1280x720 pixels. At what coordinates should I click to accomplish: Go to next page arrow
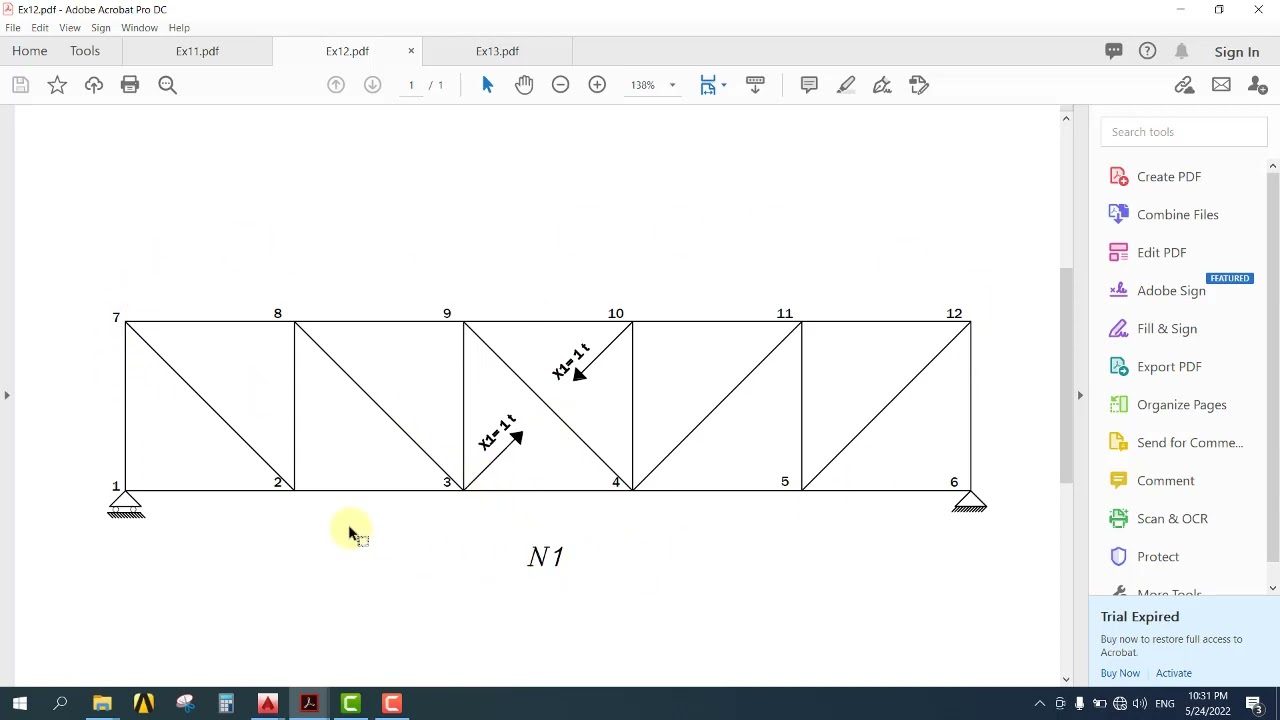372,85
